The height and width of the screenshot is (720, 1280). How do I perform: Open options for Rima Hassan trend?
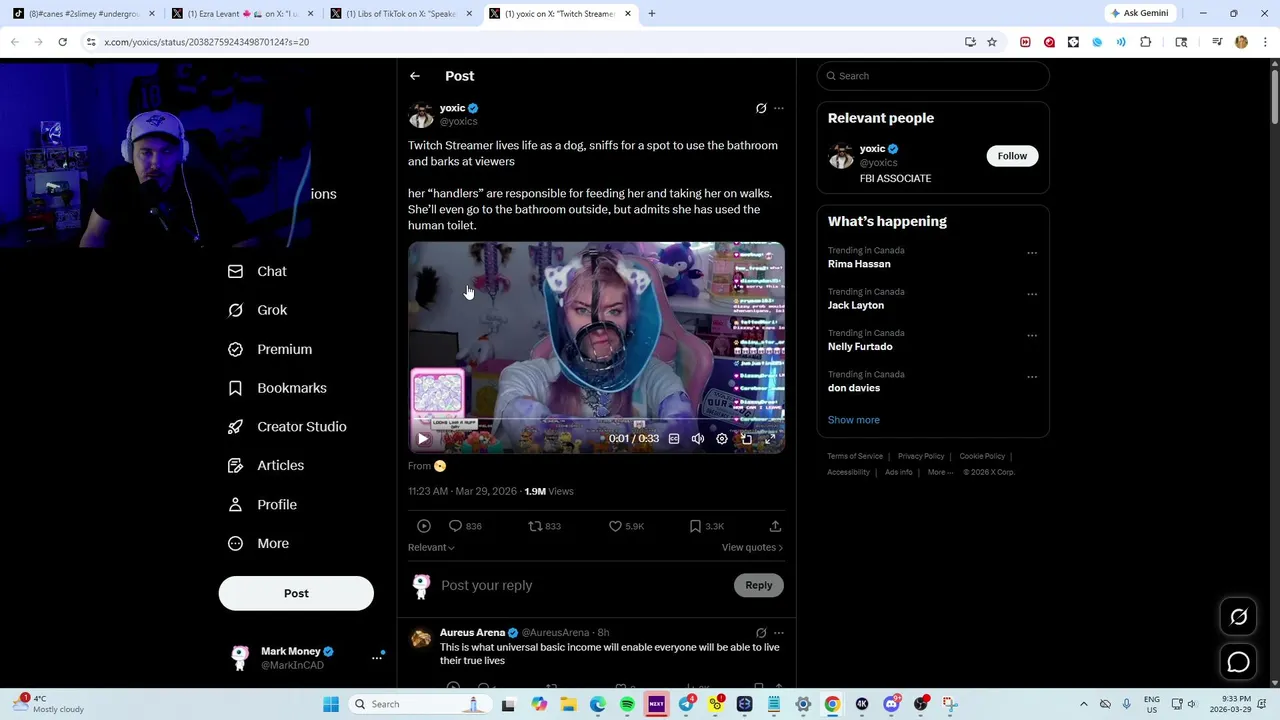(x=1032, y=253)
